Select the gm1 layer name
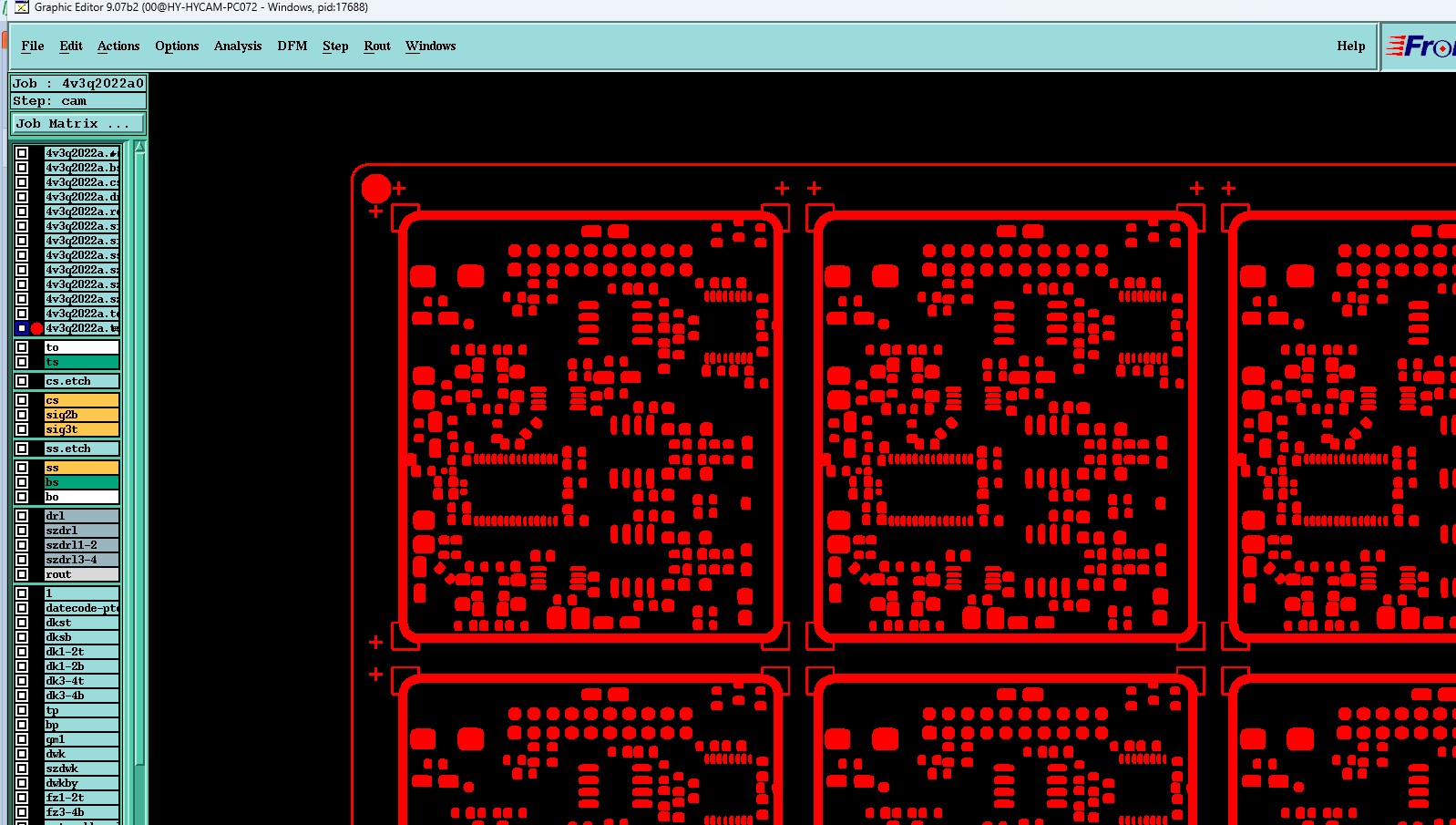Screen dimensions: 1456x825 pos(82,739)
